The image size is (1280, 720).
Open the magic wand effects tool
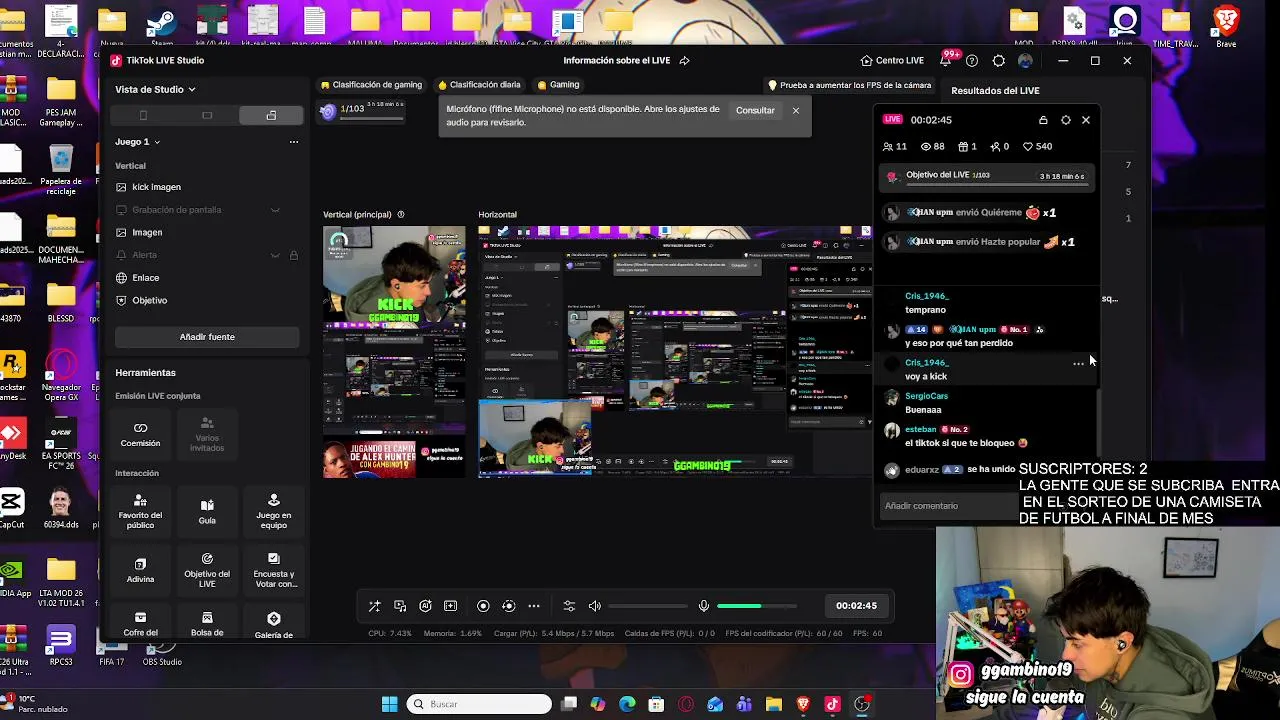pyautogui.click(x=374, y=606)
